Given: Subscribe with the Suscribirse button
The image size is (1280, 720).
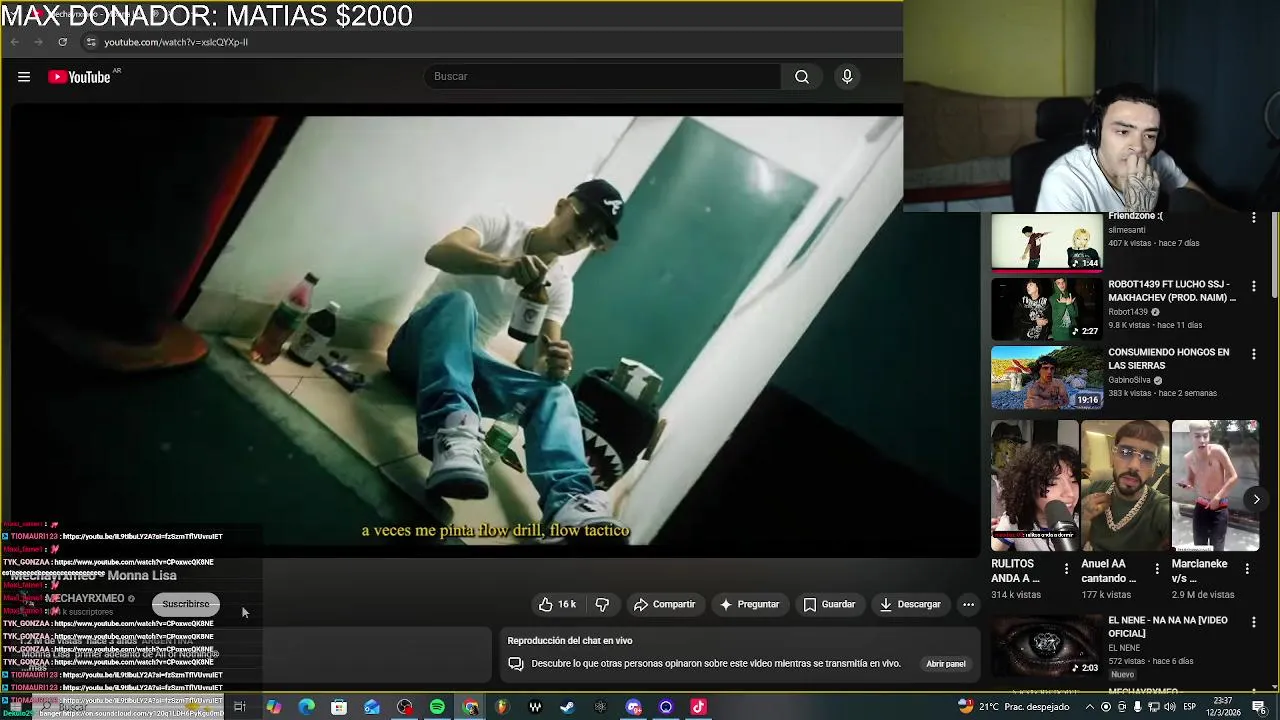Looking at the screenshot, I should pos(186,604).
